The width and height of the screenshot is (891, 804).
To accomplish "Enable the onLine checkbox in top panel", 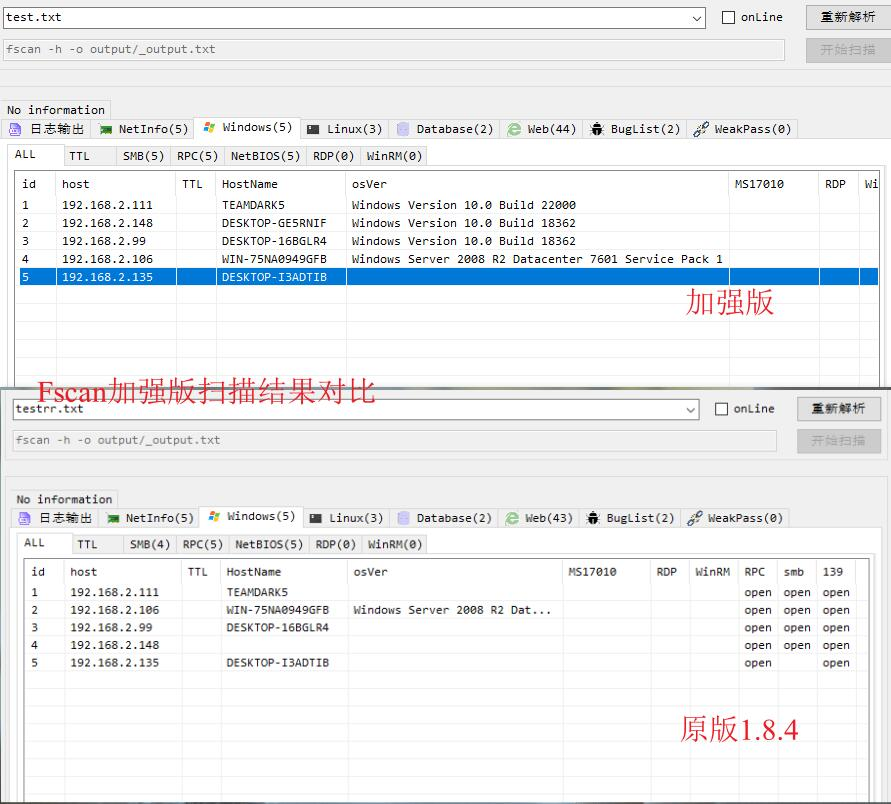I will [x=726, y=16].
